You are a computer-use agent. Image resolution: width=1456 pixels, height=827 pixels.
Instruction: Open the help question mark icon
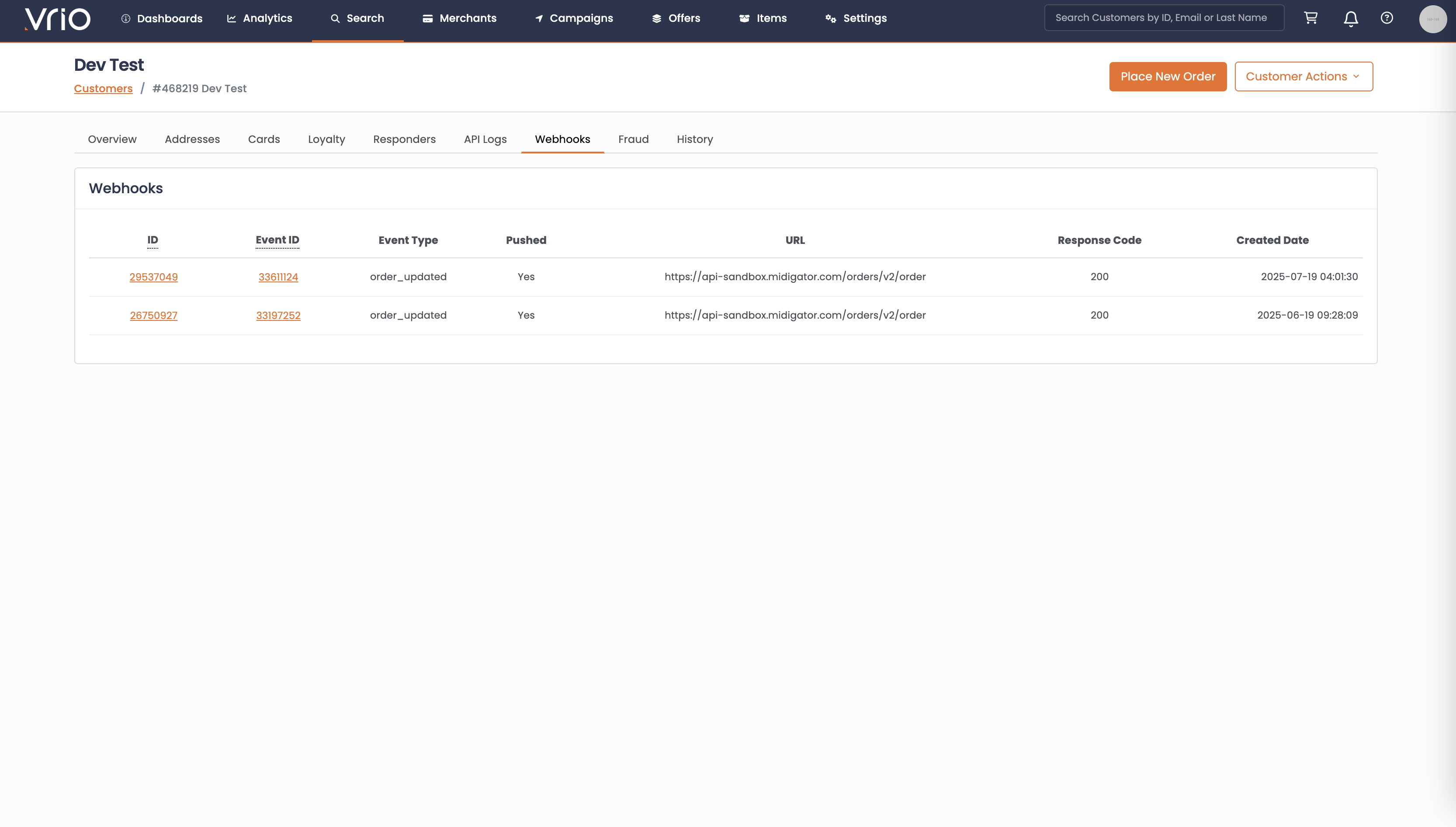[x=1387, y=18]
